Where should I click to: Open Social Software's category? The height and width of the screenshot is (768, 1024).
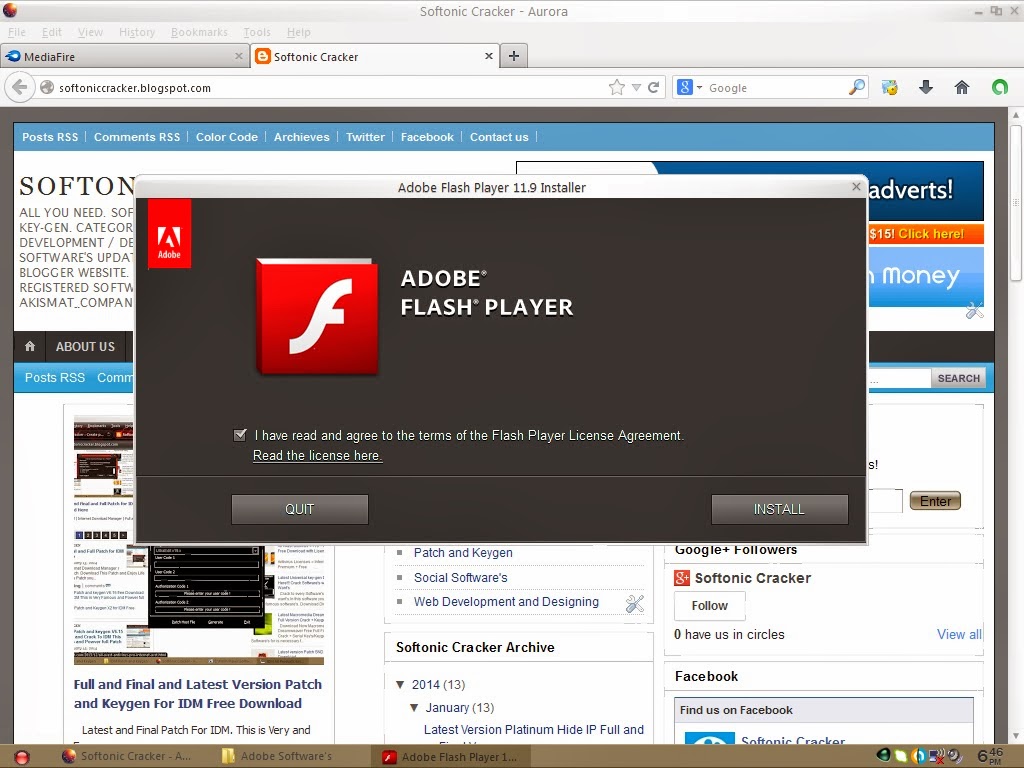(460, 577)
